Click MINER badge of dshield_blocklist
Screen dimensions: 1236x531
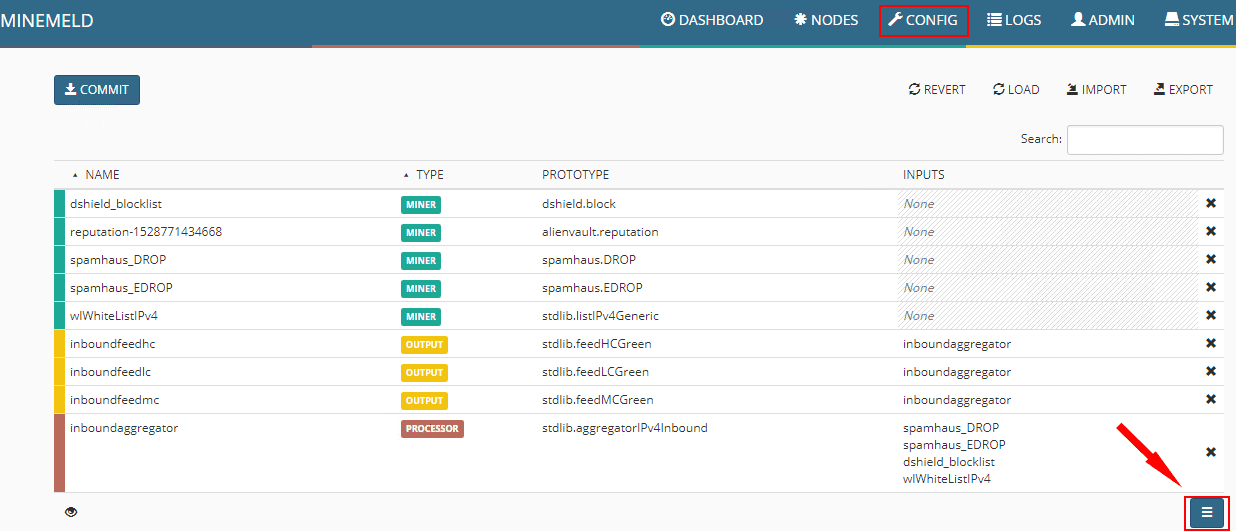421,205
